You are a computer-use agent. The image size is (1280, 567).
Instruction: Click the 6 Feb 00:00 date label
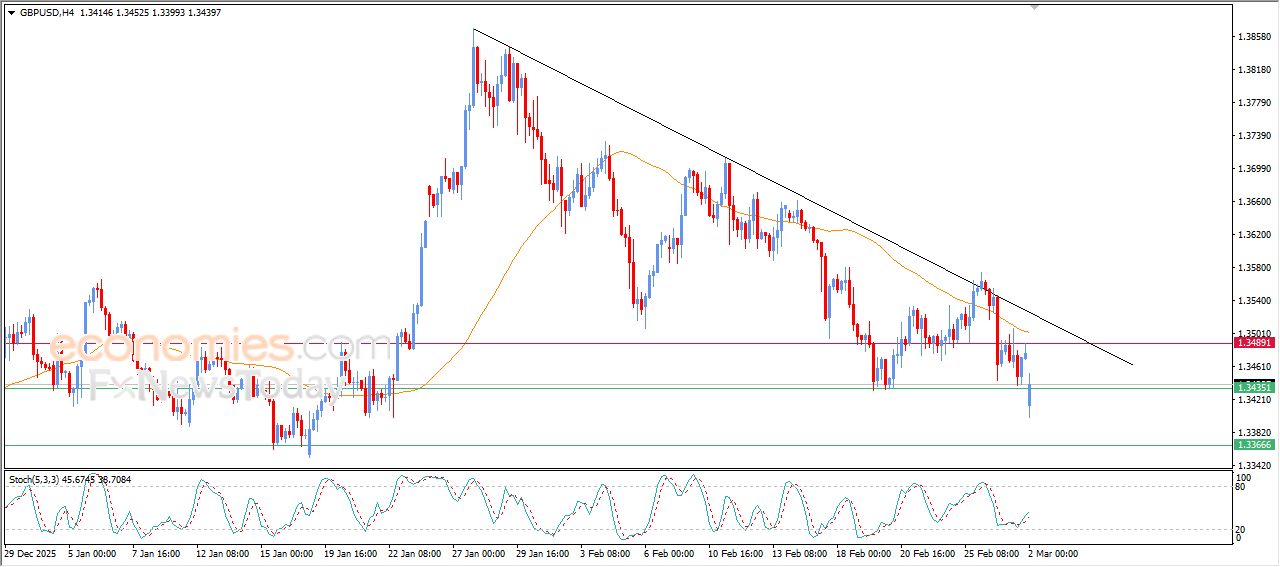click(x=669, y=553)
